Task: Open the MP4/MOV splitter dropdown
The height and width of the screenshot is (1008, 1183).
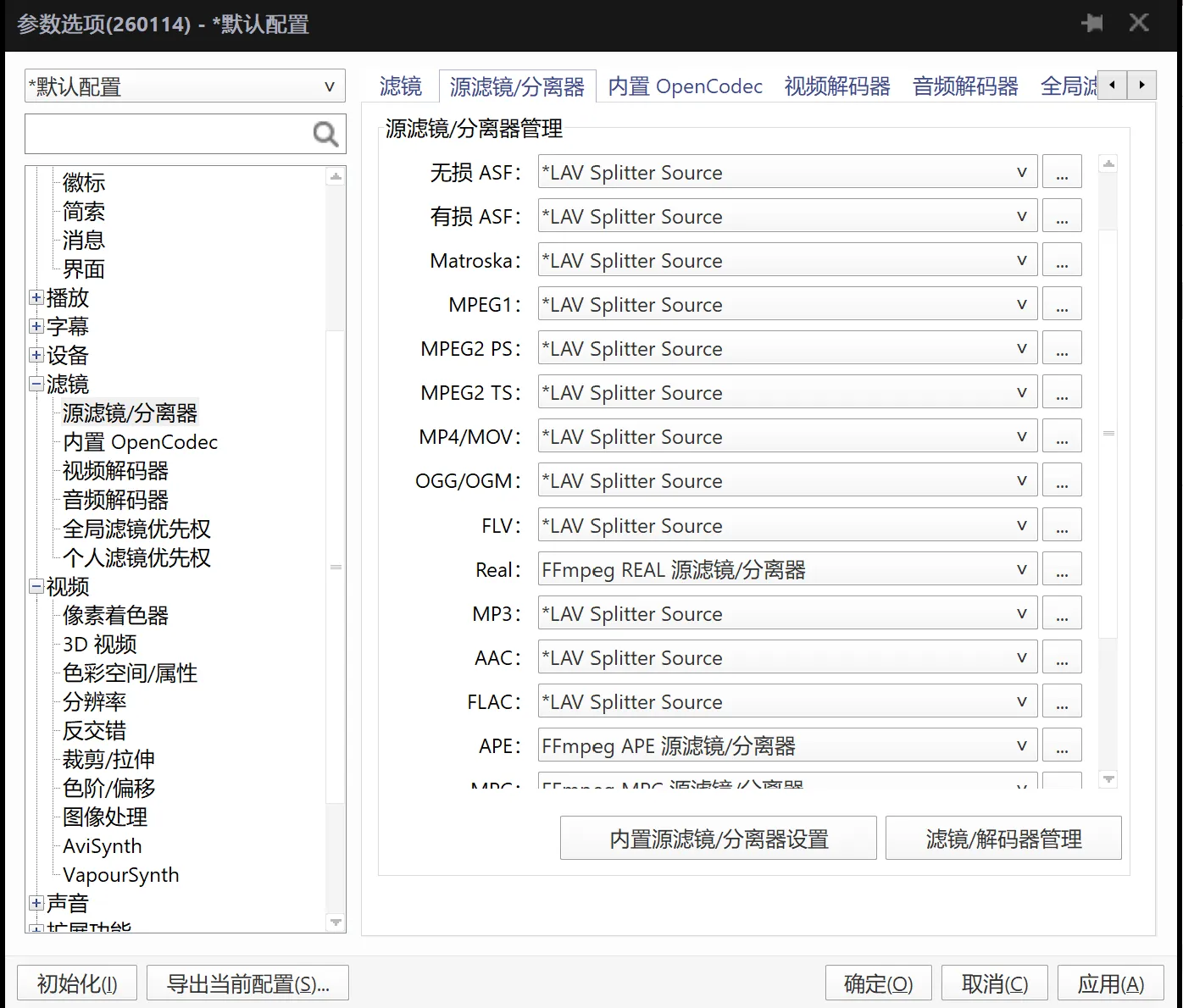Action: [1023, 435]
